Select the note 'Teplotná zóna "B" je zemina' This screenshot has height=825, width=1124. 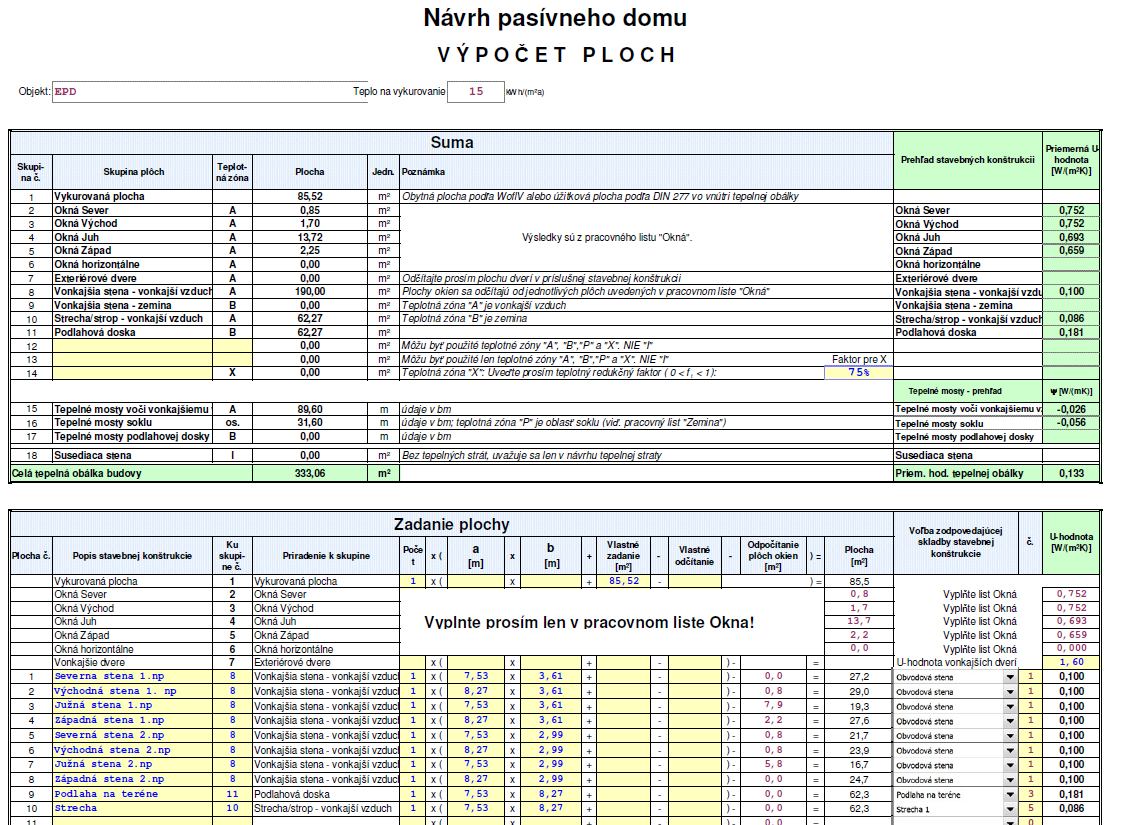465,319
